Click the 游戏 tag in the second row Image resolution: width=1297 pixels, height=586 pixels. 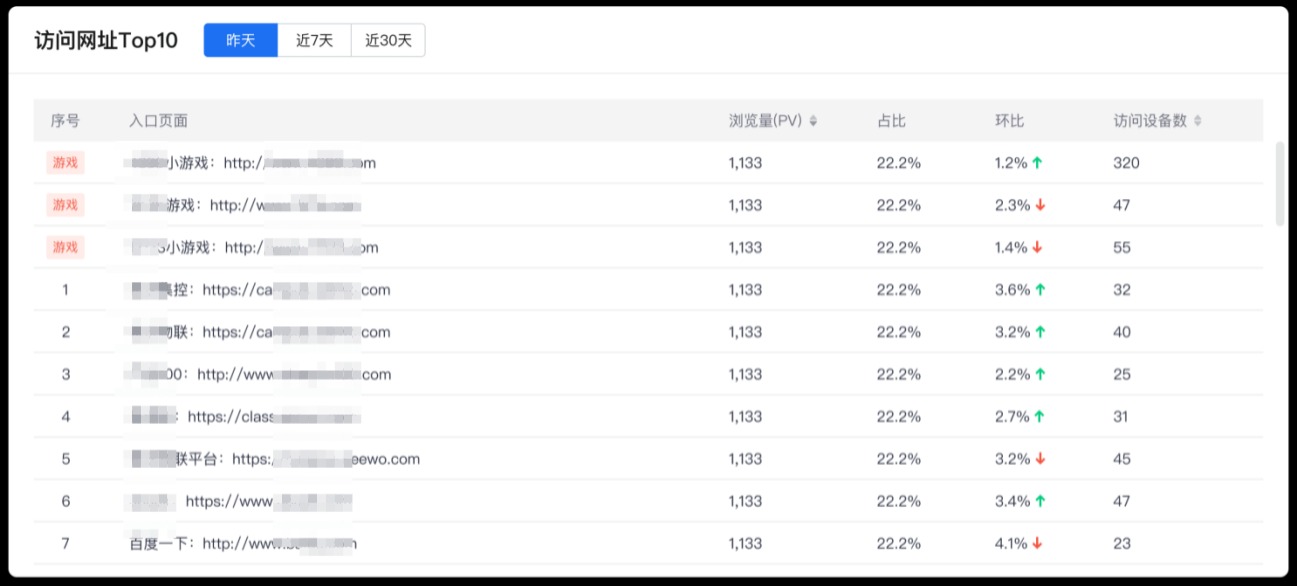[65, 205]
